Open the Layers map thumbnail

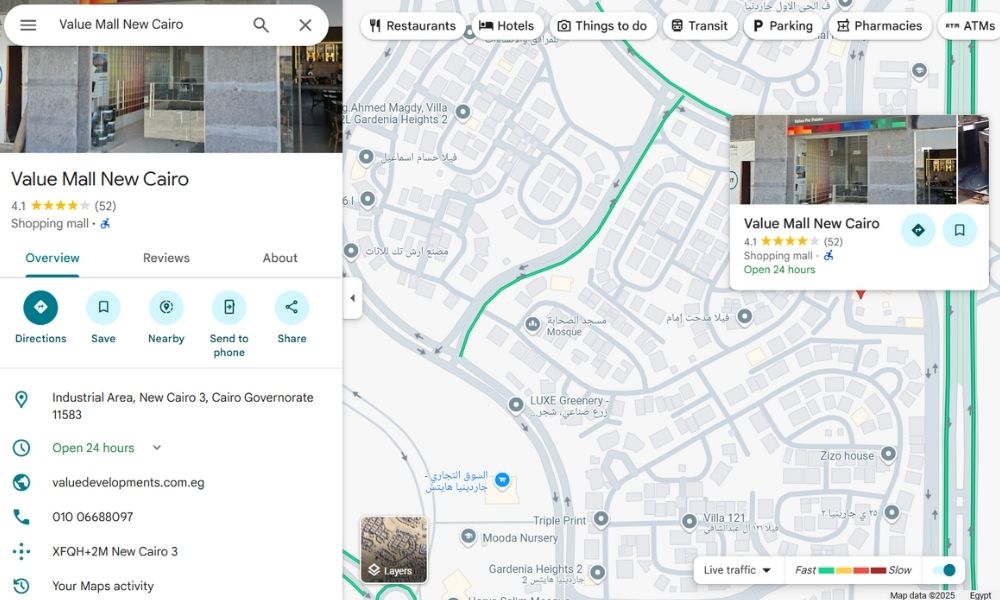[394, 549]
